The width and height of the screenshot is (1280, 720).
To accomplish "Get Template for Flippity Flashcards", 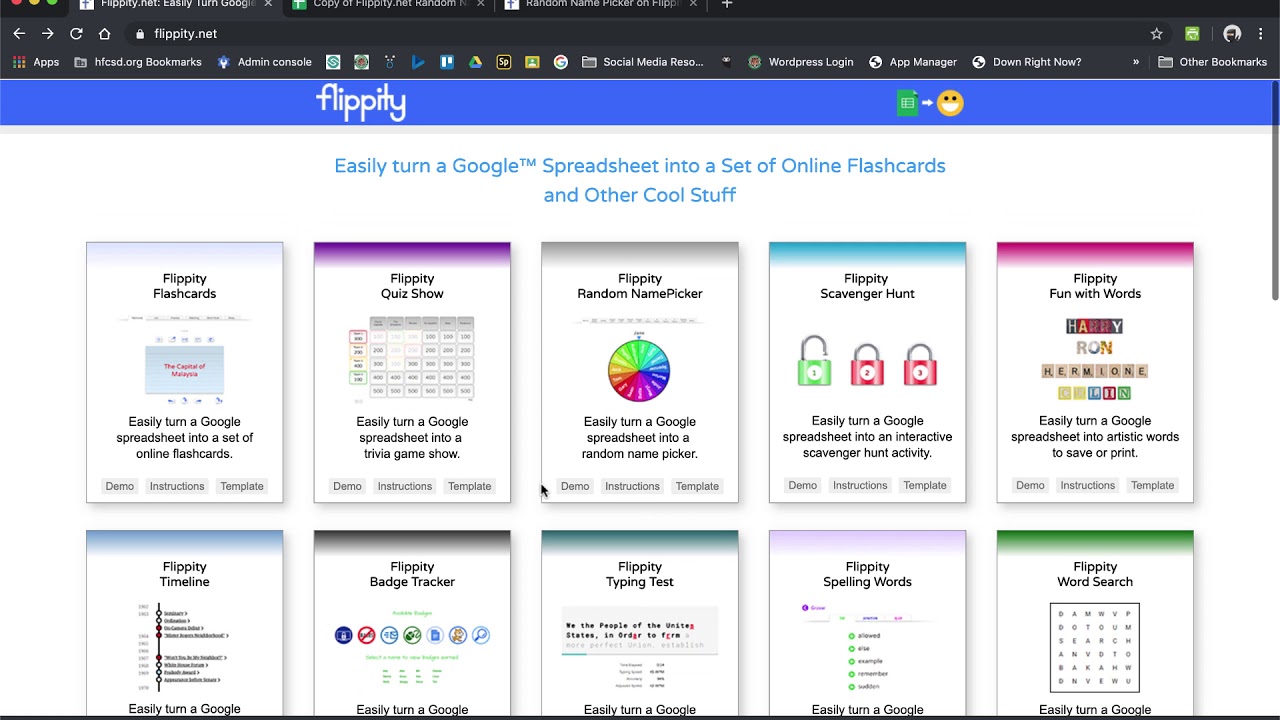I will pyautogui.click(x=242, y=486).
